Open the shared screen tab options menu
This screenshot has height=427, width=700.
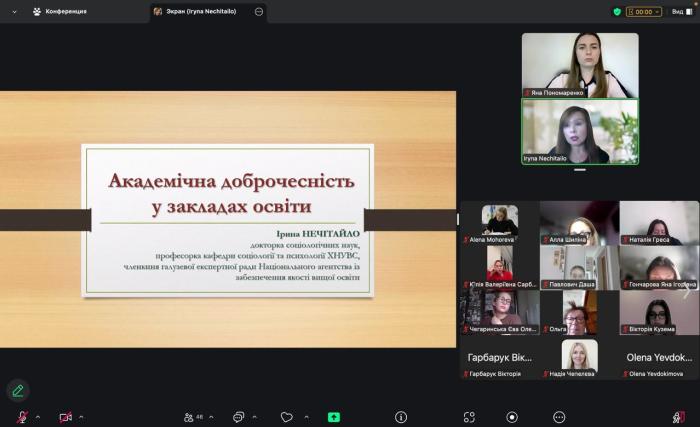point(259,12)
